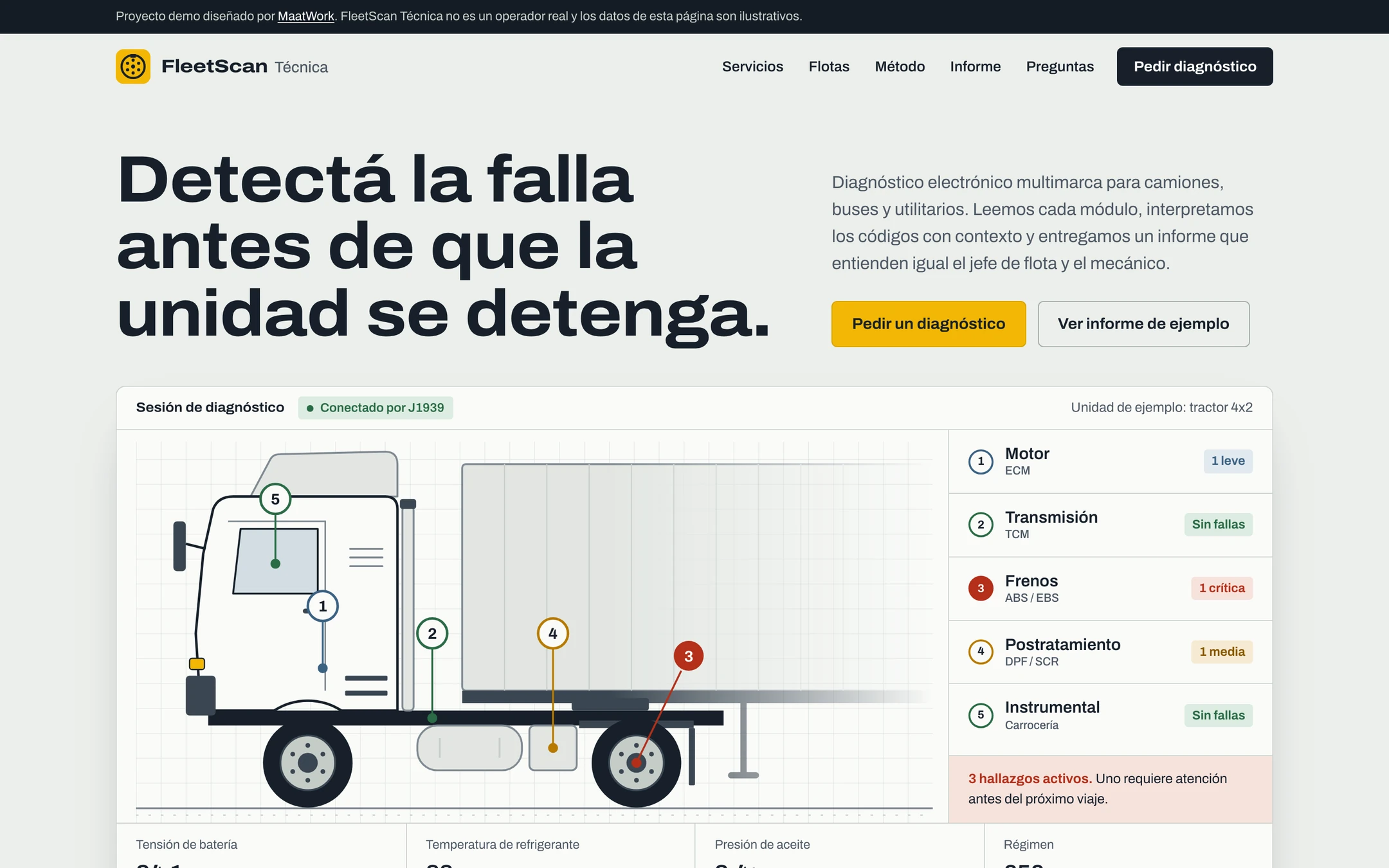Click the 1 crítica badge on Frenos

1221,588
